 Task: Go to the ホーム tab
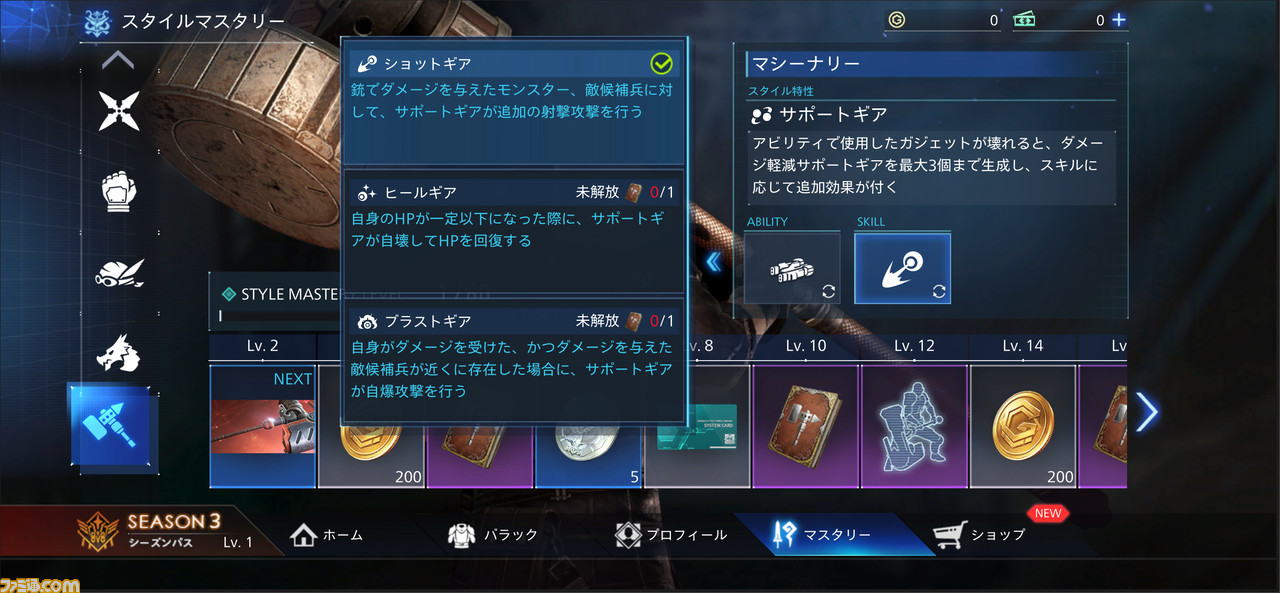coord(327,535)
